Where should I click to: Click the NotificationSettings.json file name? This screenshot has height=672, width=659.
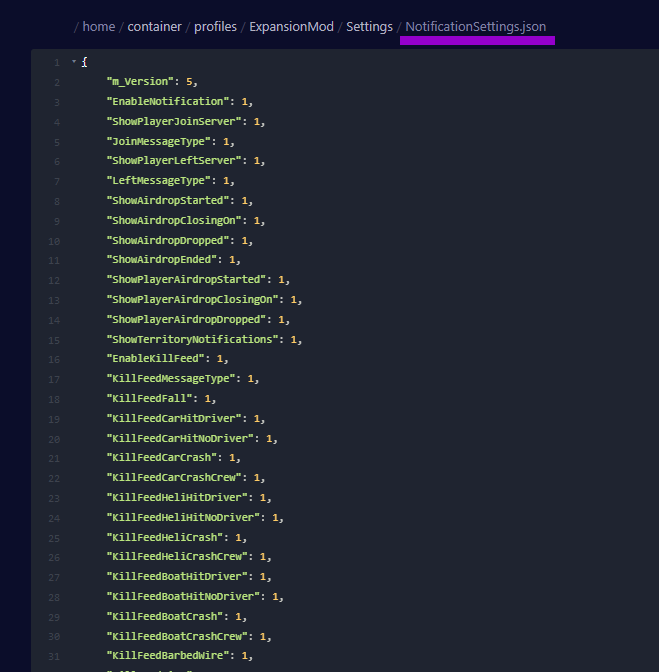(476, 26)
